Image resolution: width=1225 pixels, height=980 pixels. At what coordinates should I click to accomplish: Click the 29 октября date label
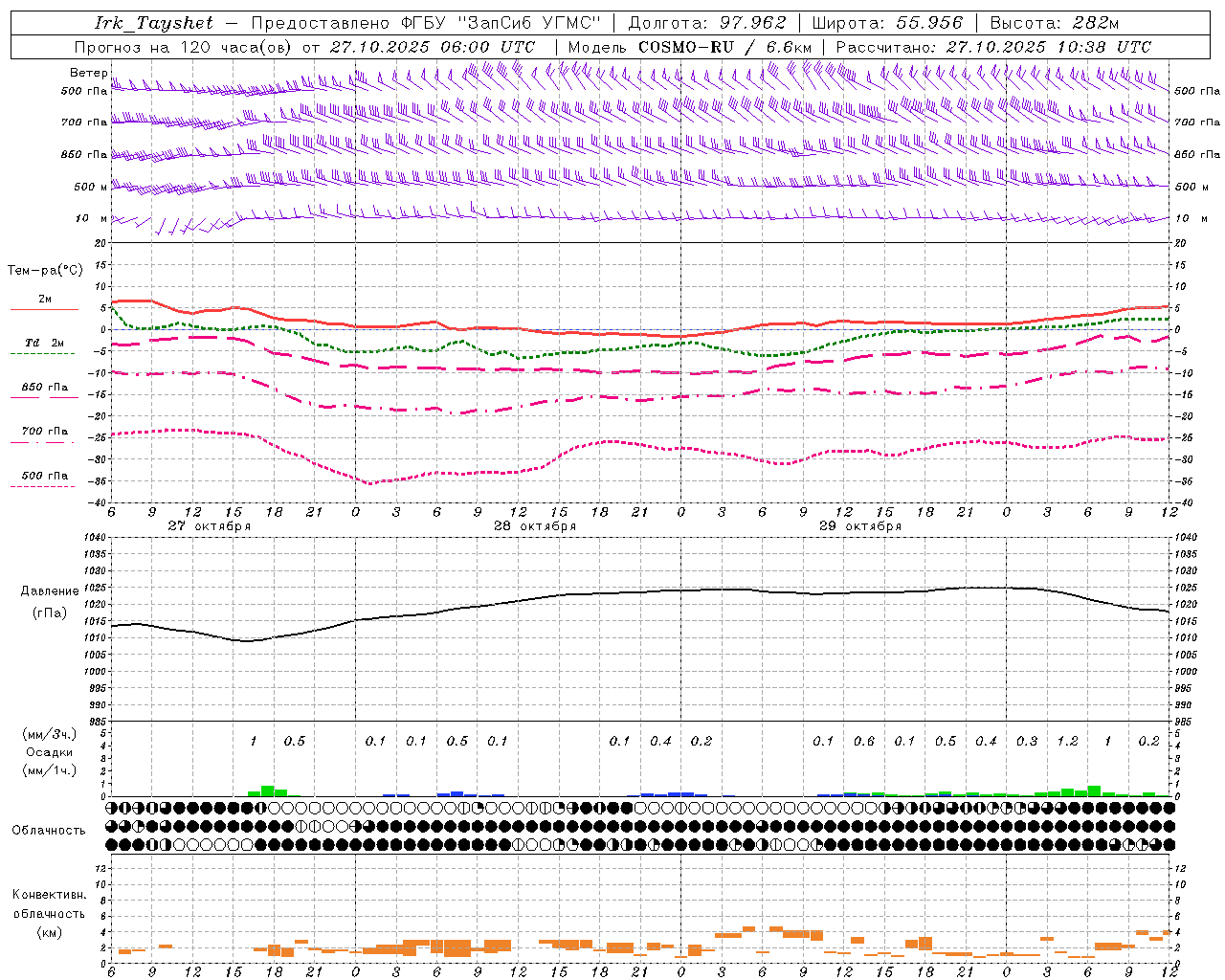(860, 526)
